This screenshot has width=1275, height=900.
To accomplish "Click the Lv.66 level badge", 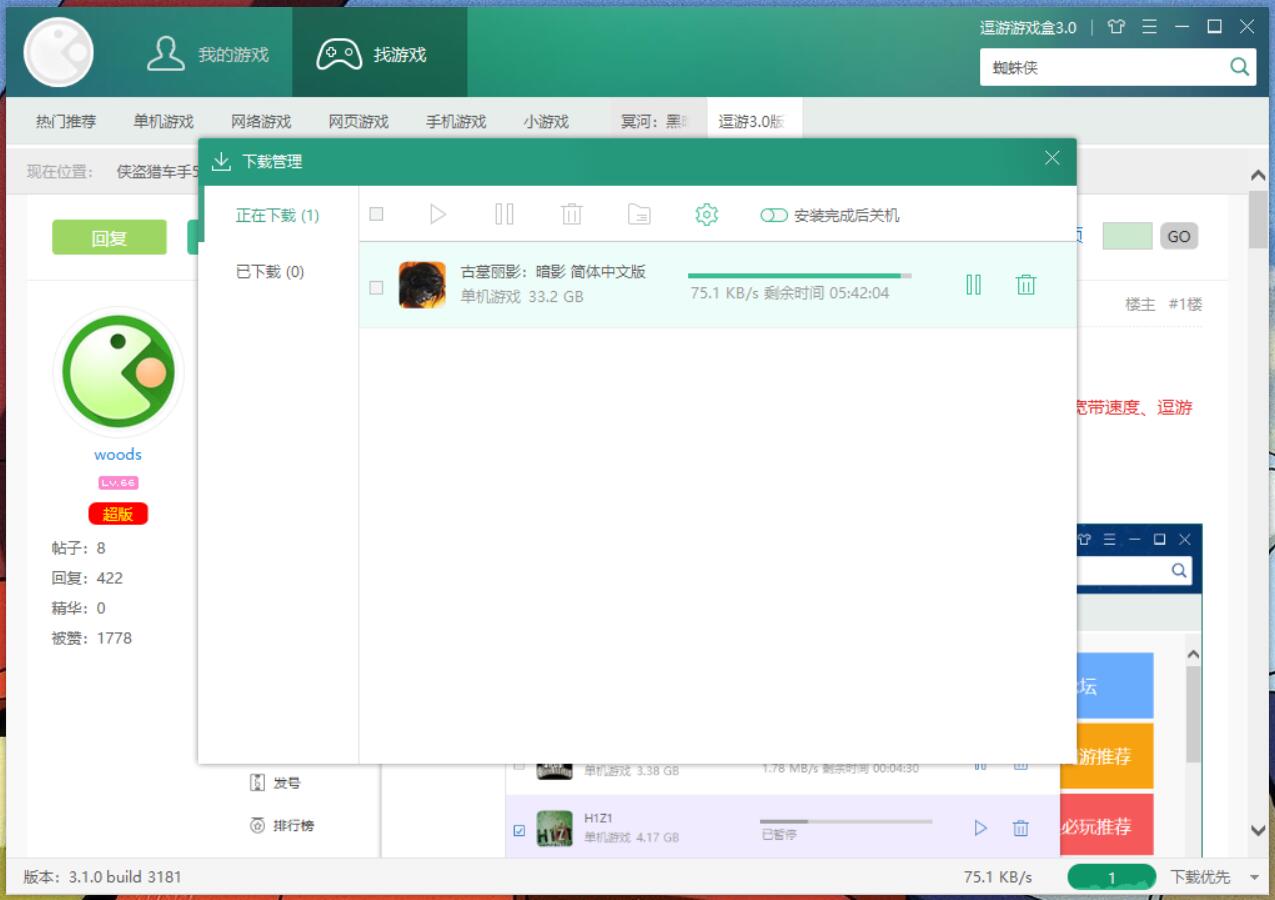I will pos(118,483).
